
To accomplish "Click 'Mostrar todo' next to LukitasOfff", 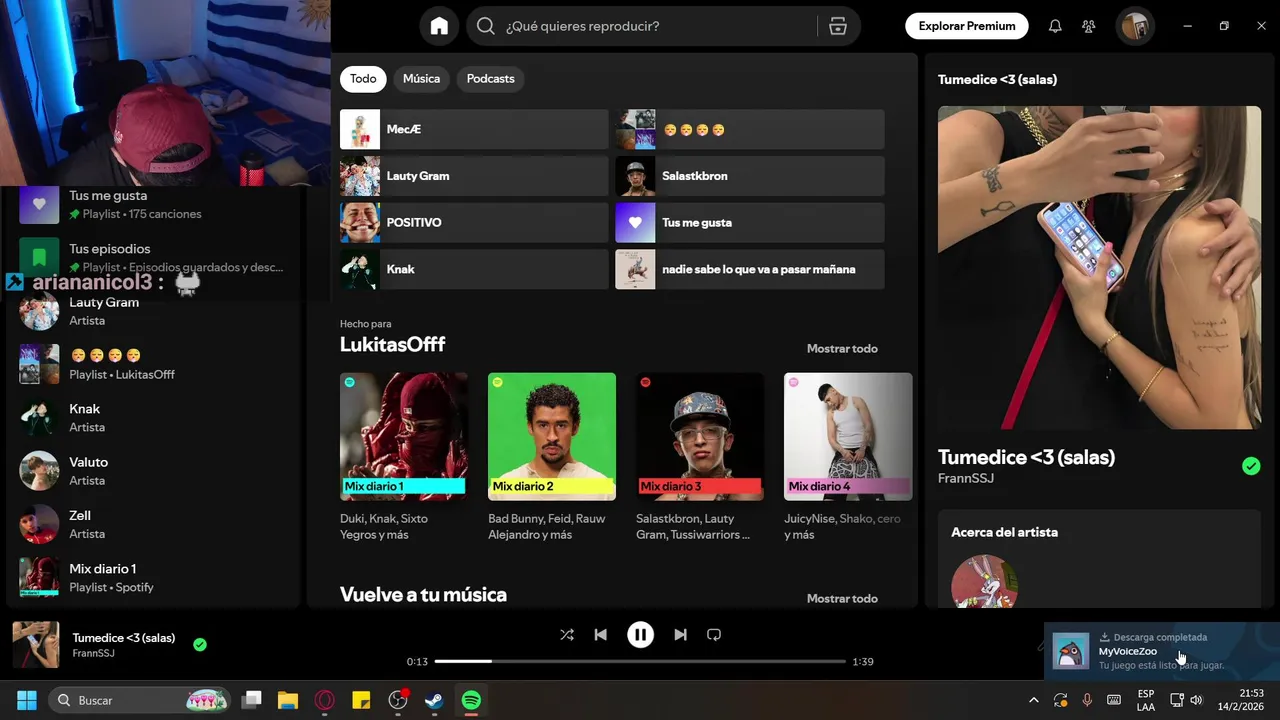I will tap(842, 348).
